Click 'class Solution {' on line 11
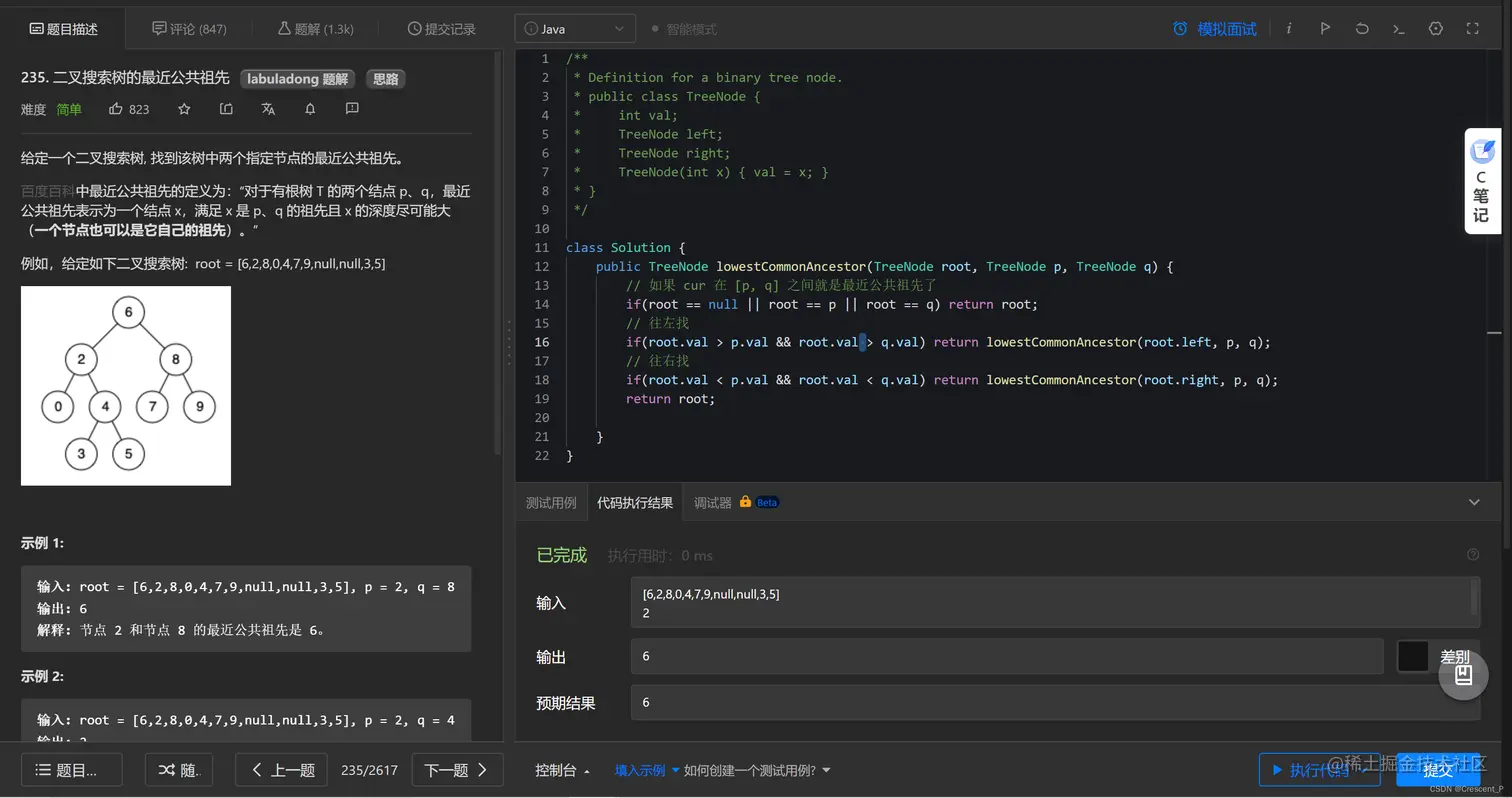 click(626, 247)
